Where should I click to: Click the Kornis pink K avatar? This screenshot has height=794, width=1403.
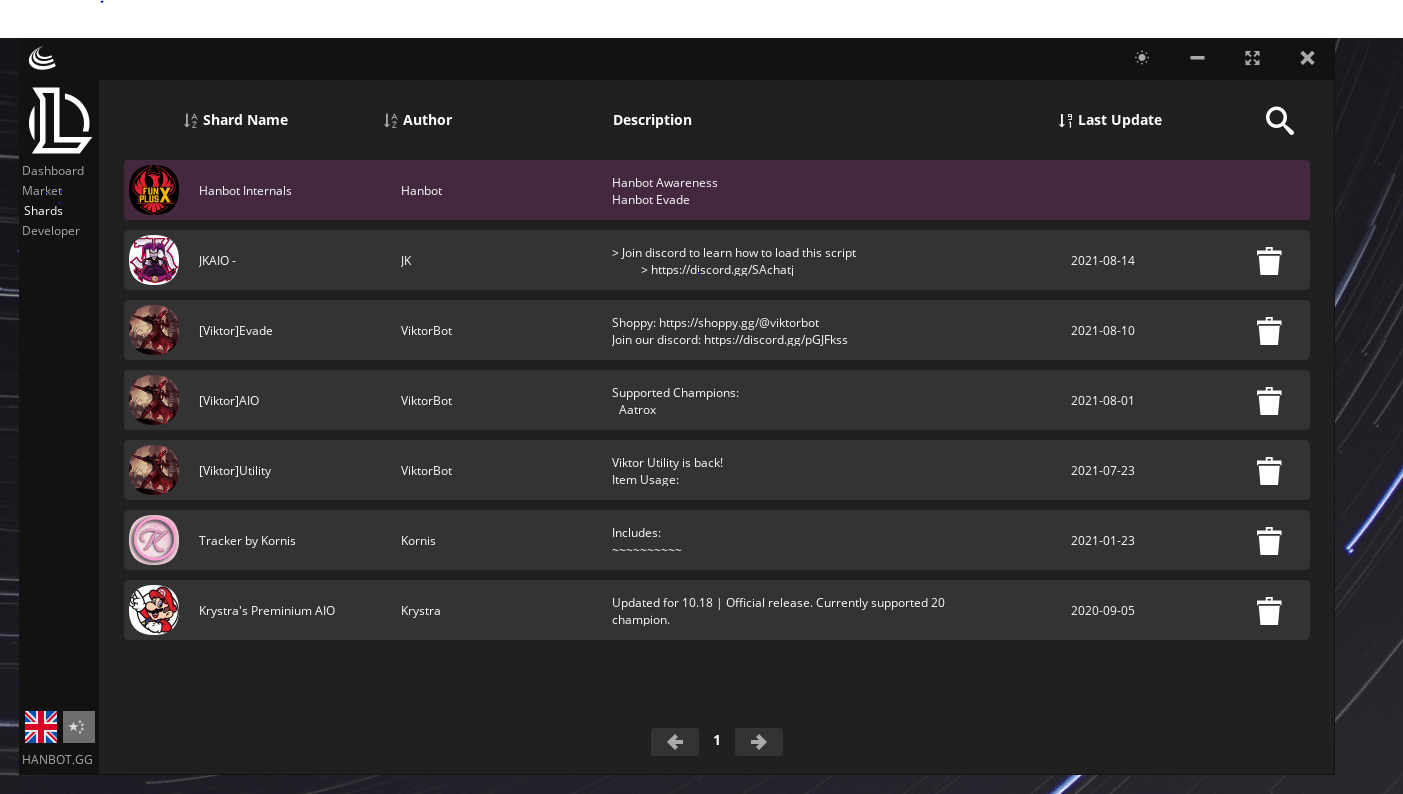pyautogui.click(x=154, y=540)
